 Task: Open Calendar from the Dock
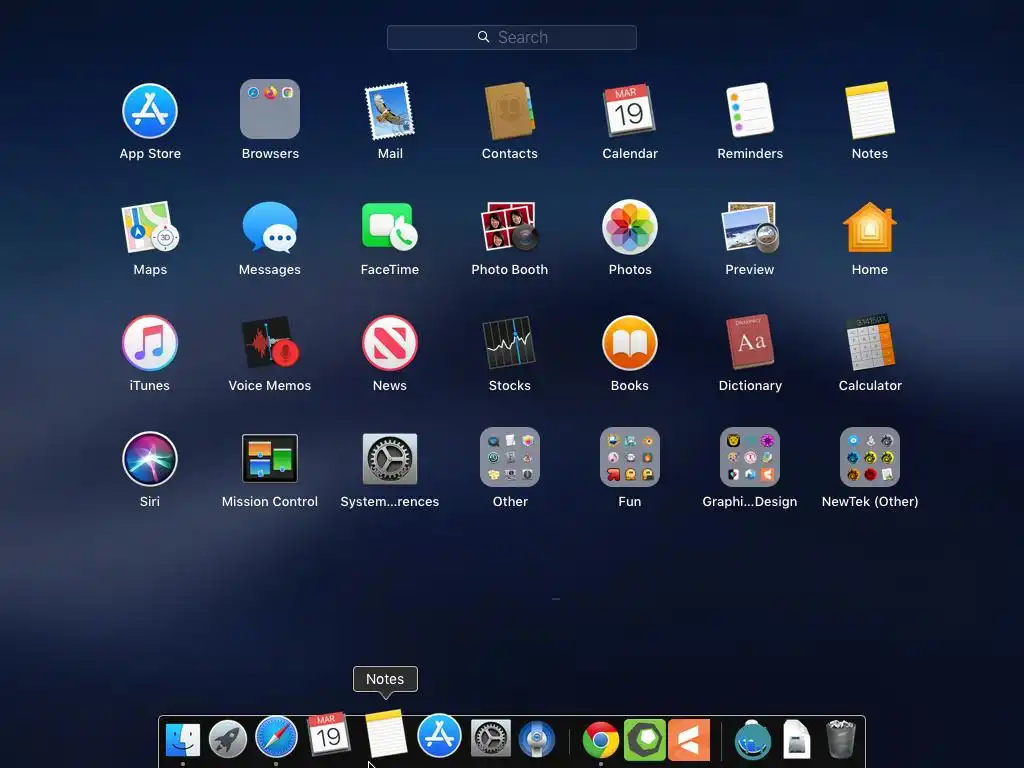pos(328,733)
